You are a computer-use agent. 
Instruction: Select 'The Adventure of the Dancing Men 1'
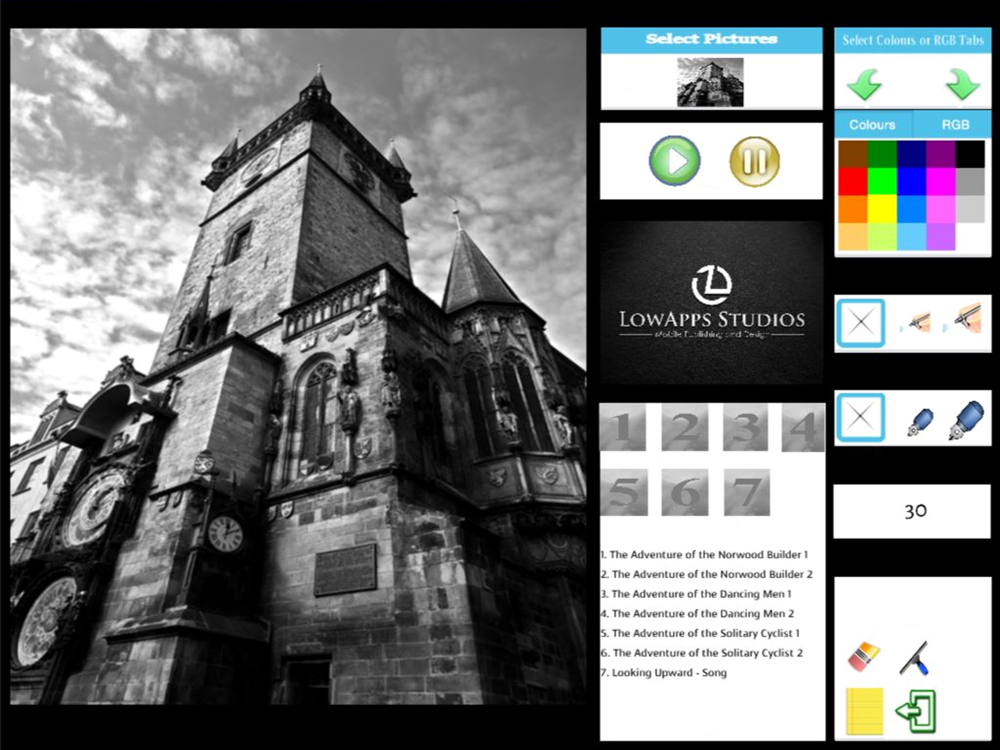[696, 594]
